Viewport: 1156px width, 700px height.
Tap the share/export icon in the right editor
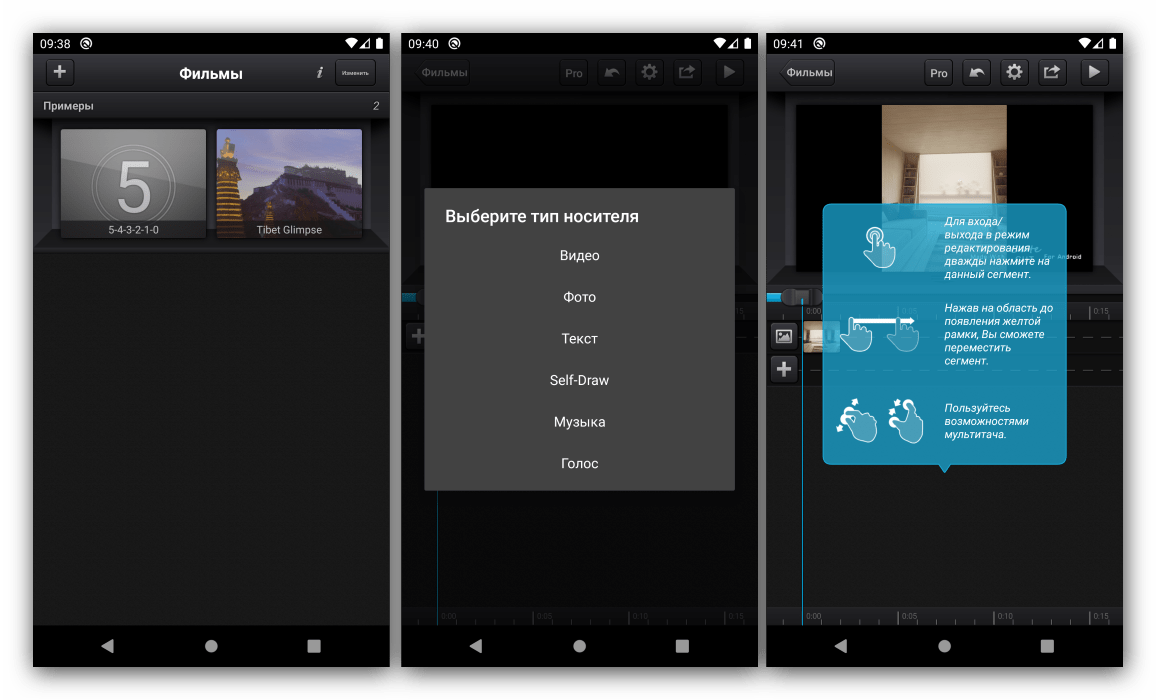pos(1052,73)
